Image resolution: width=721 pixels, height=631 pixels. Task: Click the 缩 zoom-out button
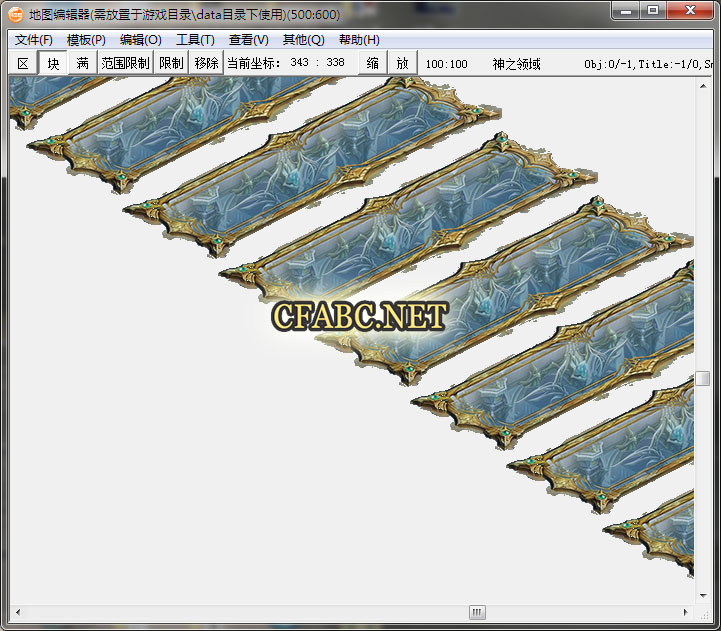click(372, 63)
